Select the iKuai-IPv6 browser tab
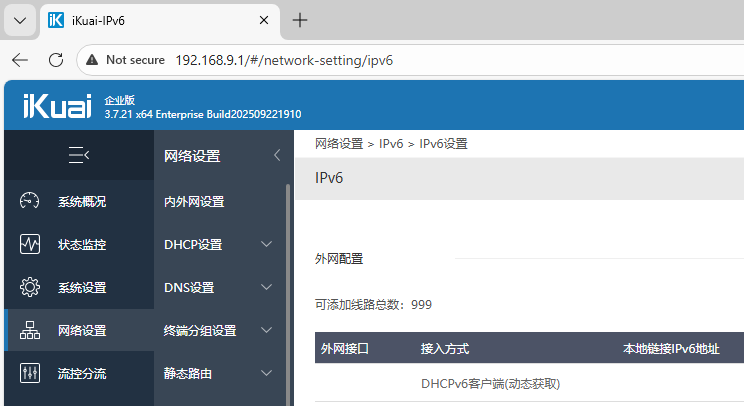 coord(150,20)
